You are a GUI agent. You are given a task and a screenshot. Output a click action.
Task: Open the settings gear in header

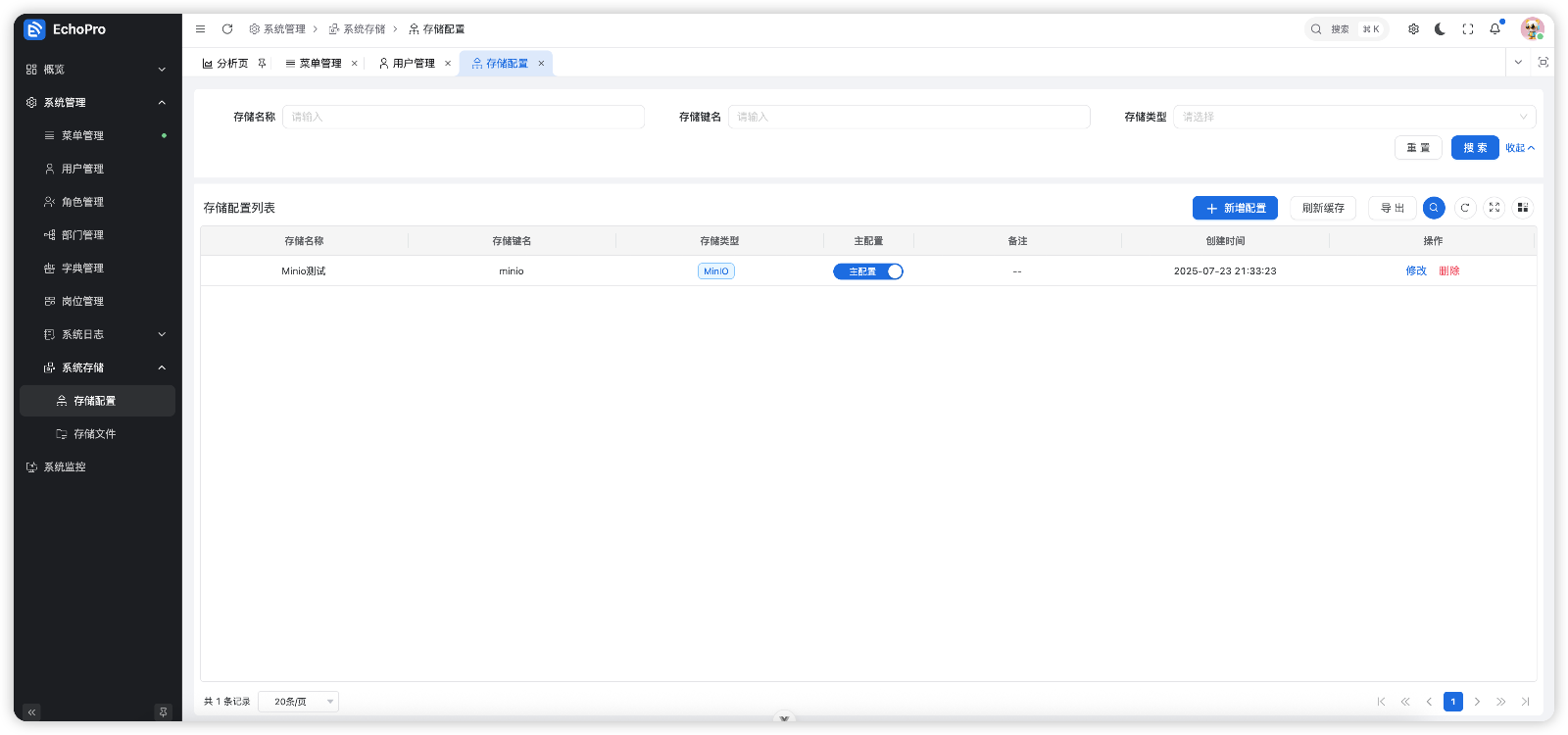click(x=1413, y=29)
